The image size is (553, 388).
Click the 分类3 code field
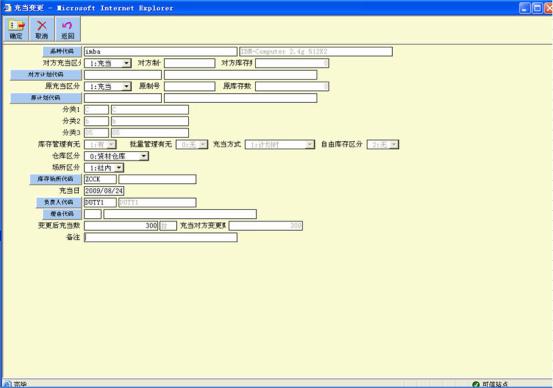[x=96, y=133]
